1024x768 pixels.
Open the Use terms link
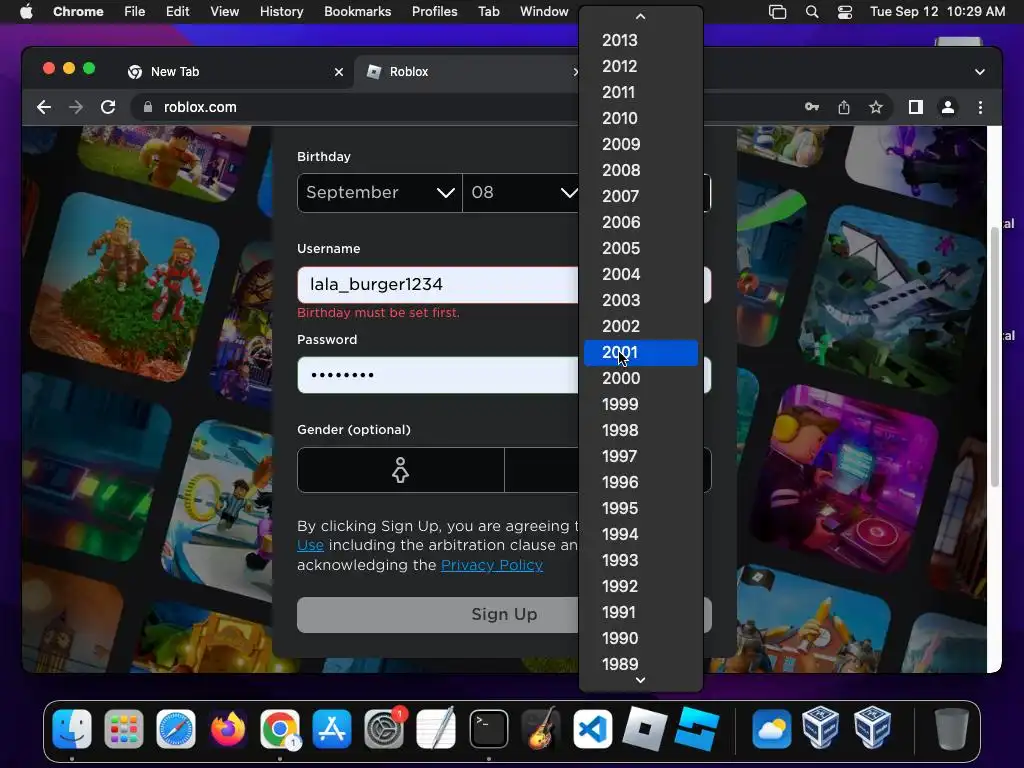point(310,545)
